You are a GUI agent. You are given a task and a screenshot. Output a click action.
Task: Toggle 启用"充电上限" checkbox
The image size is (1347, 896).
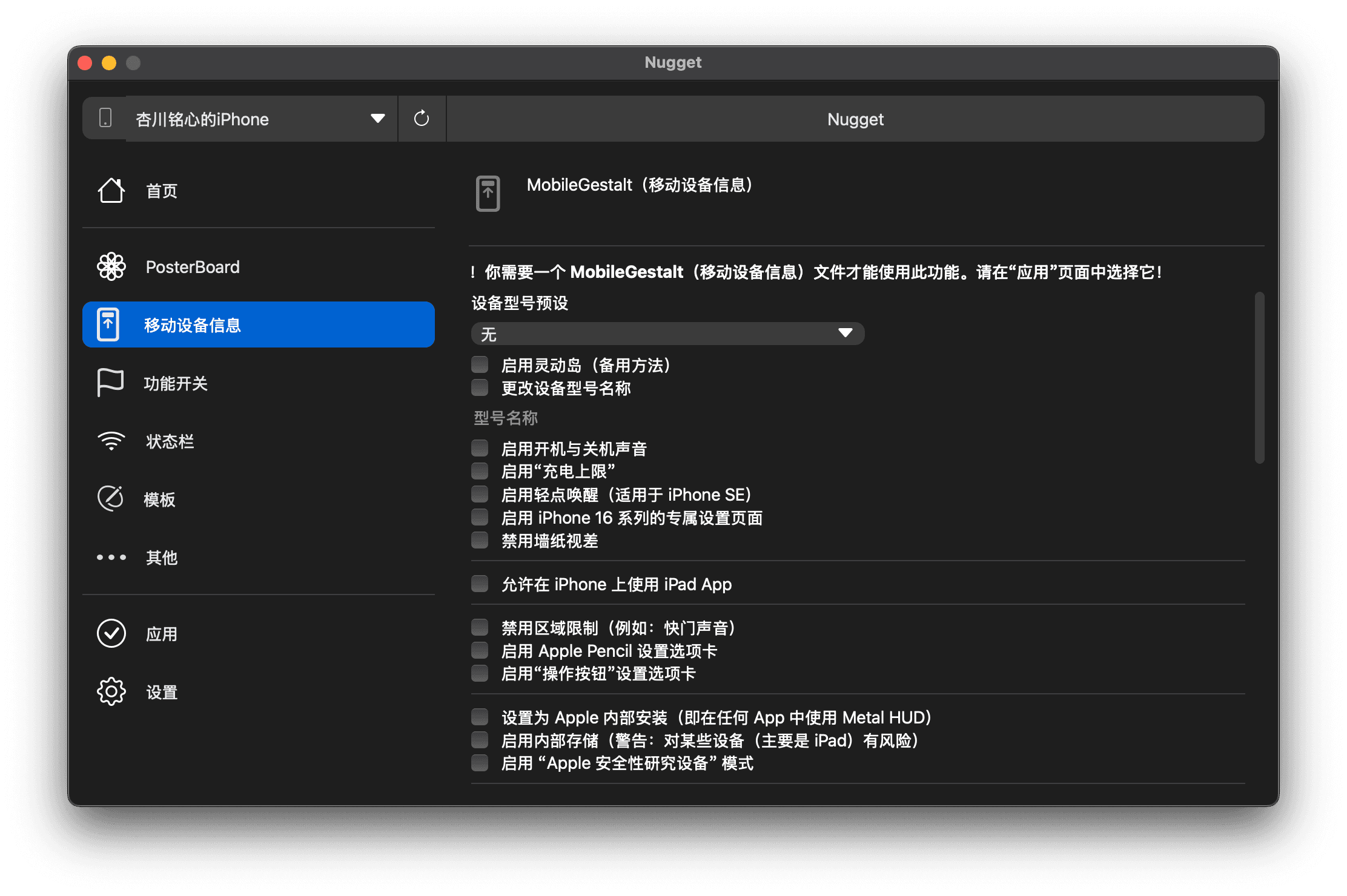[x=480, y=471]
